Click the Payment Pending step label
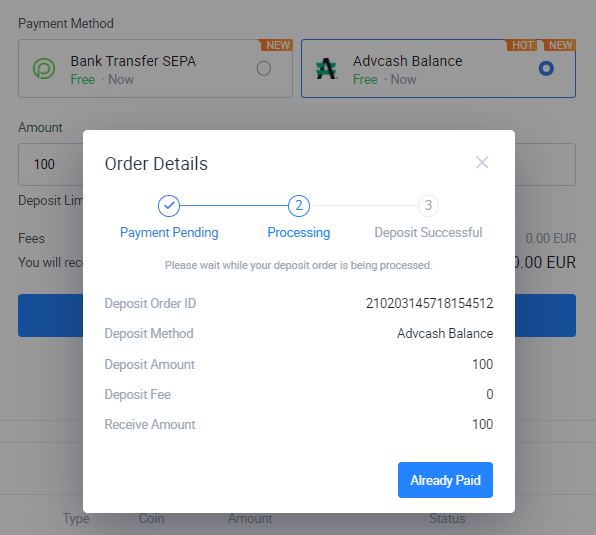Image resolution: width=596 pixels, height=535 pixels. click(169, 233)
